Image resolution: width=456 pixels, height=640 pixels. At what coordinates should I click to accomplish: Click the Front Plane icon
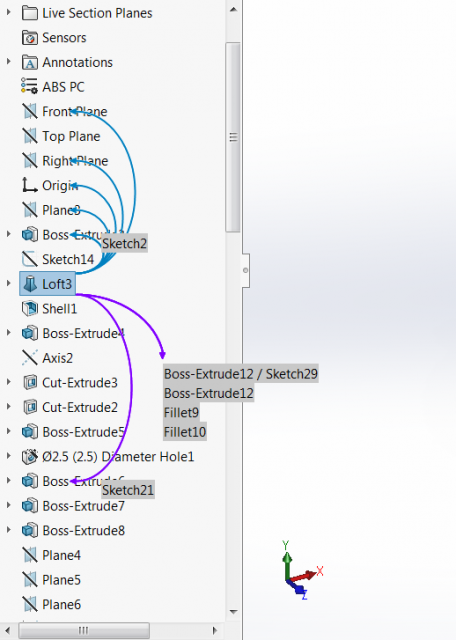click(30, 111)
